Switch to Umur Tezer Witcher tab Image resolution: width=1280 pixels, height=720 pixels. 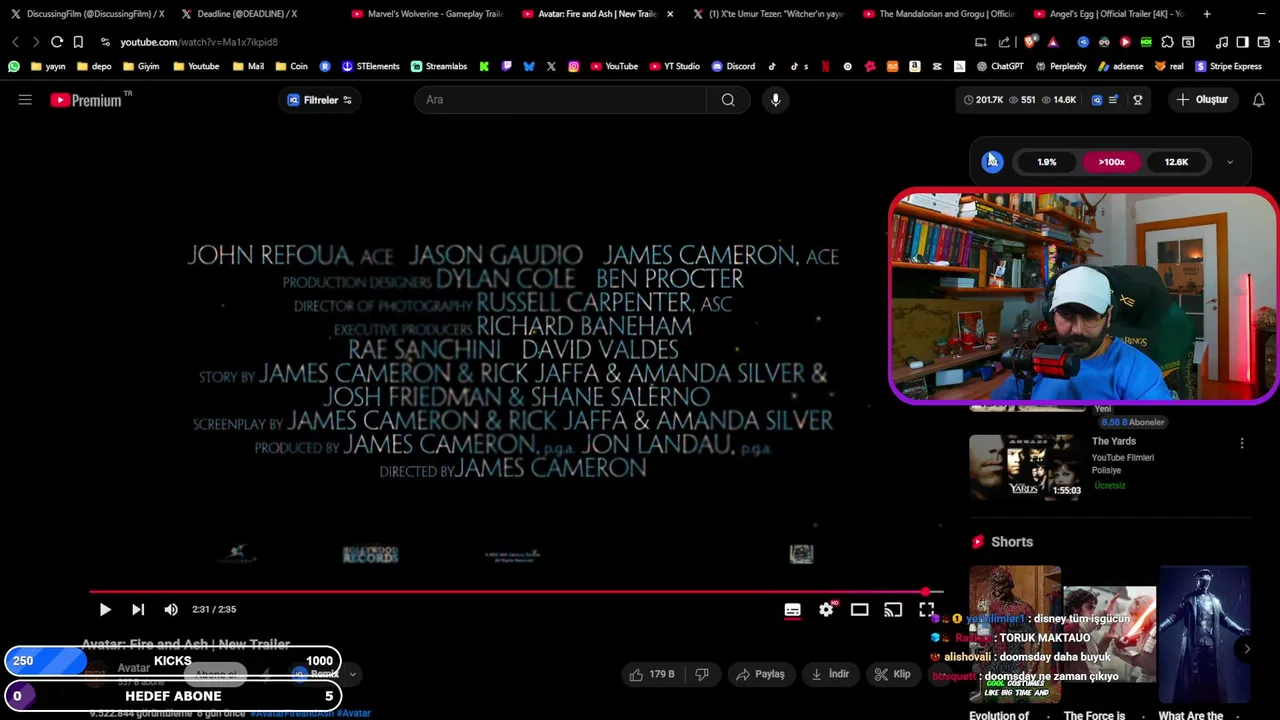tap(768, 14)
